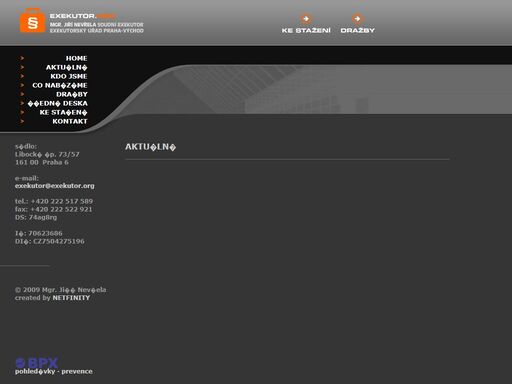512x384 pixels.
Task: Click the exekutor@exekutor.org email link
Action: click(55, 186)
